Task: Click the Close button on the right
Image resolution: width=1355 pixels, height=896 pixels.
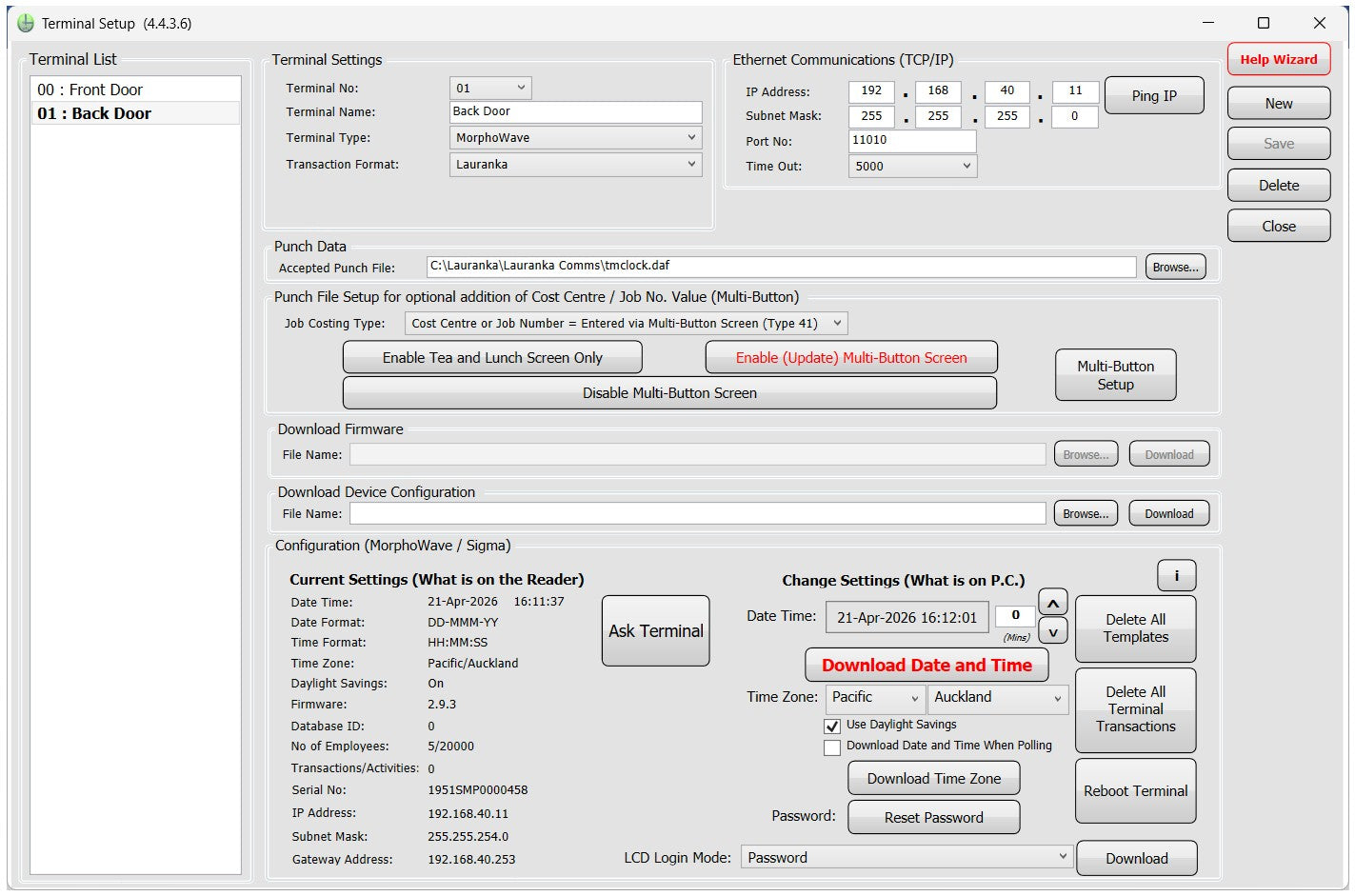Action: pos(1279,227)
